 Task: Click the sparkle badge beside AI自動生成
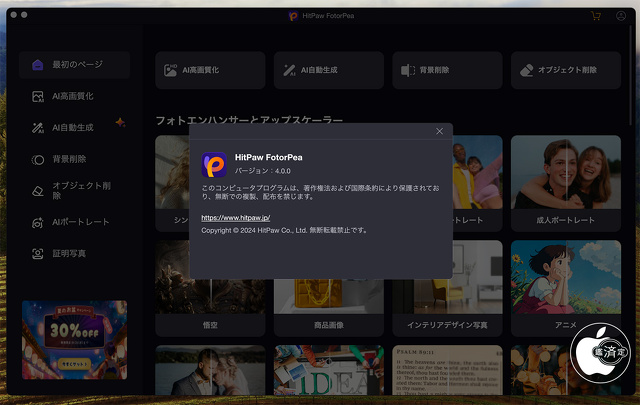coord(120,122)
